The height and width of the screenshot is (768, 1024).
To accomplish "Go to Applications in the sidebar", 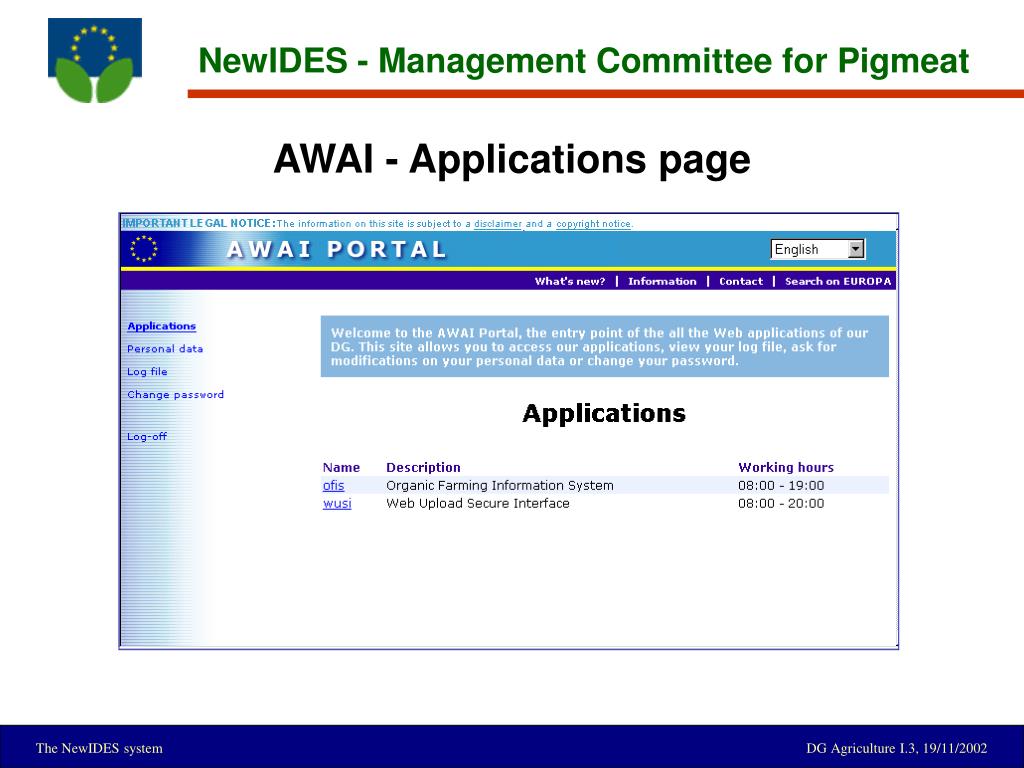I will coord(161,326).
